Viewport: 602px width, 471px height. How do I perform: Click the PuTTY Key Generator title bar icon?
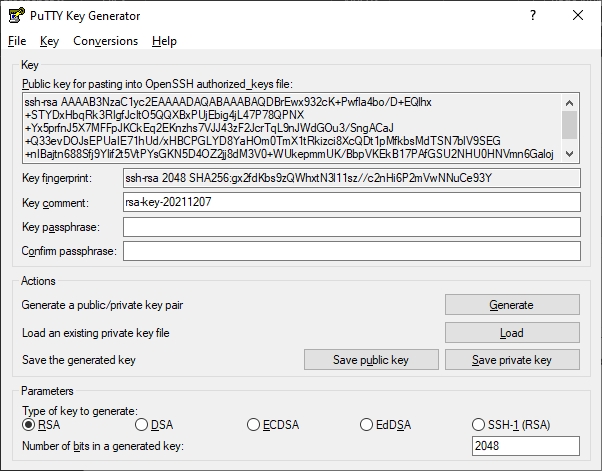(16, 16)
